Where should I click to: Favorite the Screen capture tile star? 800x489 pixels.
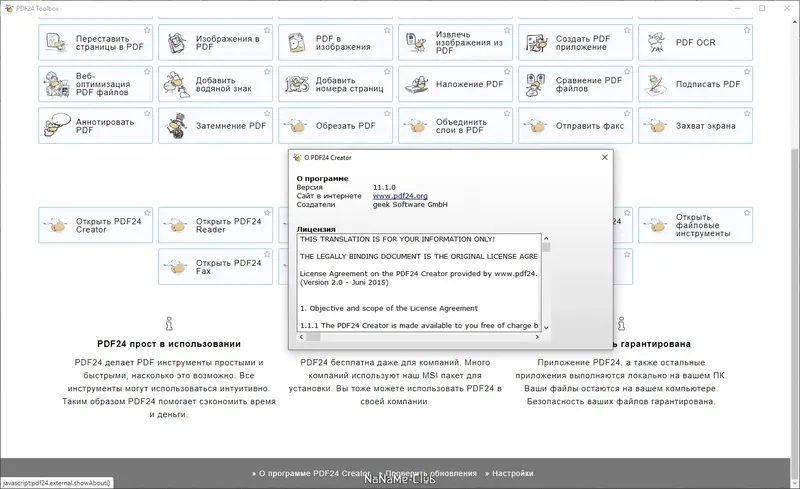[747, 113]
